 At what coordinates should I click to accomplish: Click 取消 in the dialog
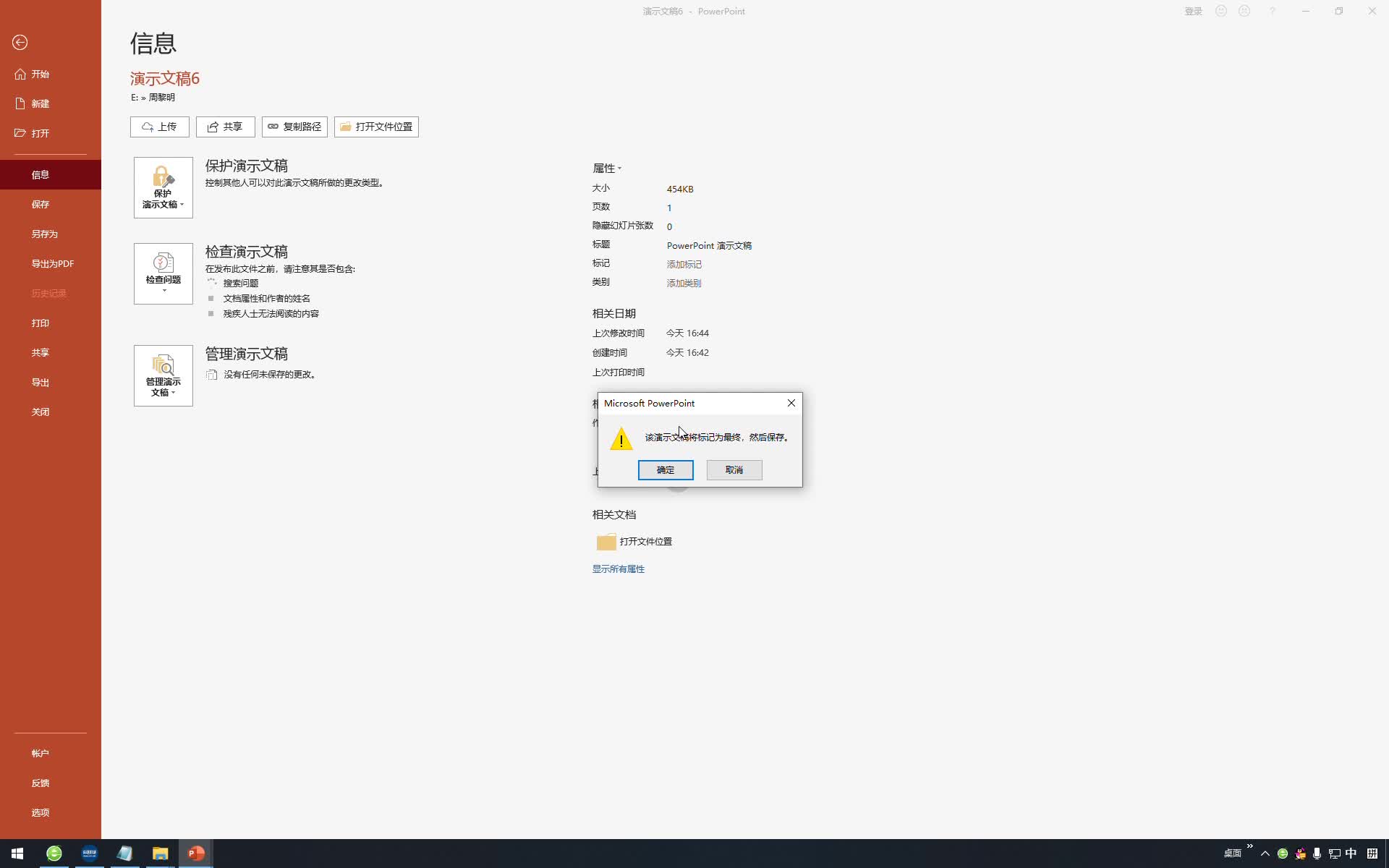coord(734,470)
